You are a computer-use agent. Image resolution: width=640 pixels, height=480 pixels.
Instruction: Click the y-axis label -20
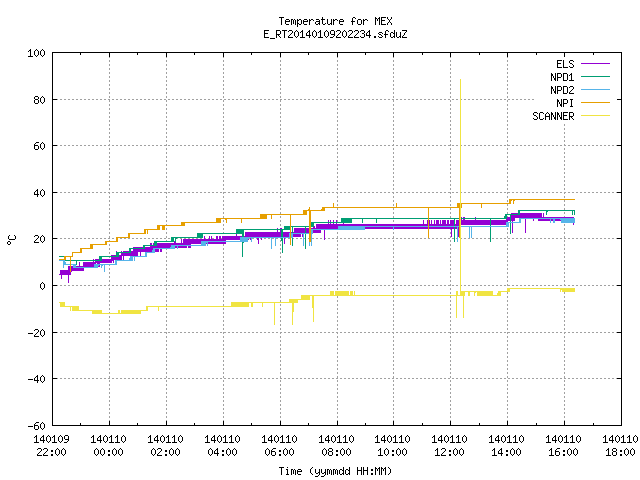coord(36,333)
